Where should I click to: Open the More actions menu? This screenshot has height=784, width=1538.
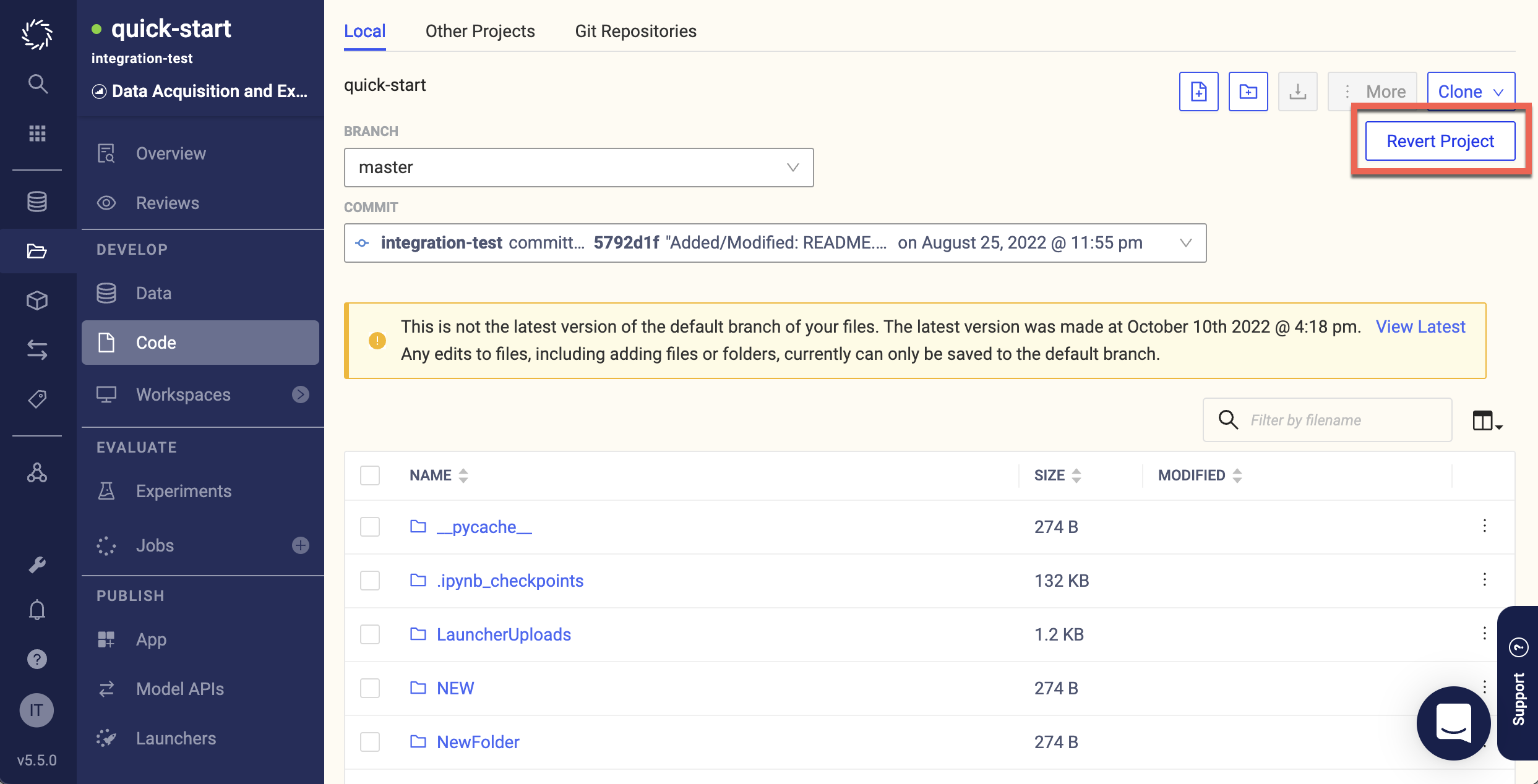point(1372,92)
